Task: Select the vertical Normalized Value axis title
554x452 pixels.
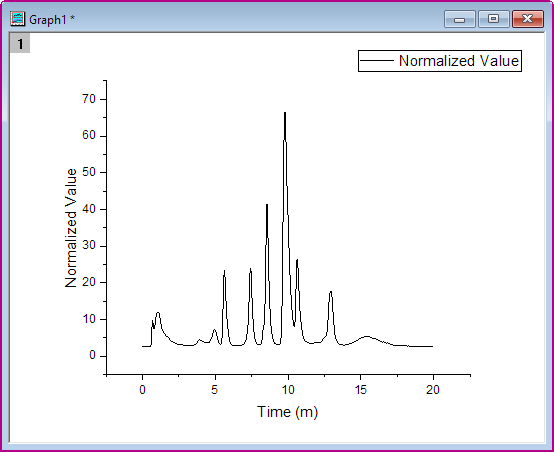Action: (71, 228)
